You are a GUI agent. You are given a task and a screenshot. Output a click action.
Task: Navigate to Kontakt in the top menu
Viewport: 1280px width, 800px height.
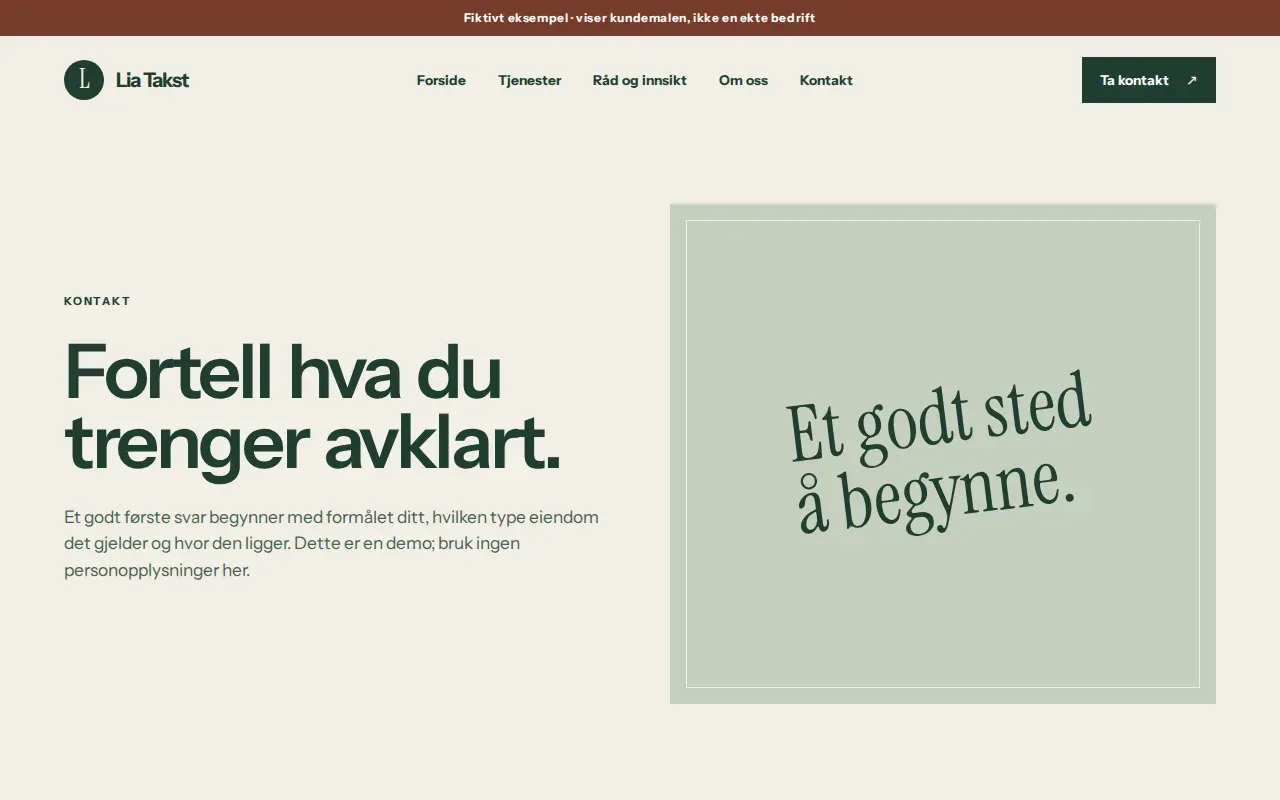(826, 80)
